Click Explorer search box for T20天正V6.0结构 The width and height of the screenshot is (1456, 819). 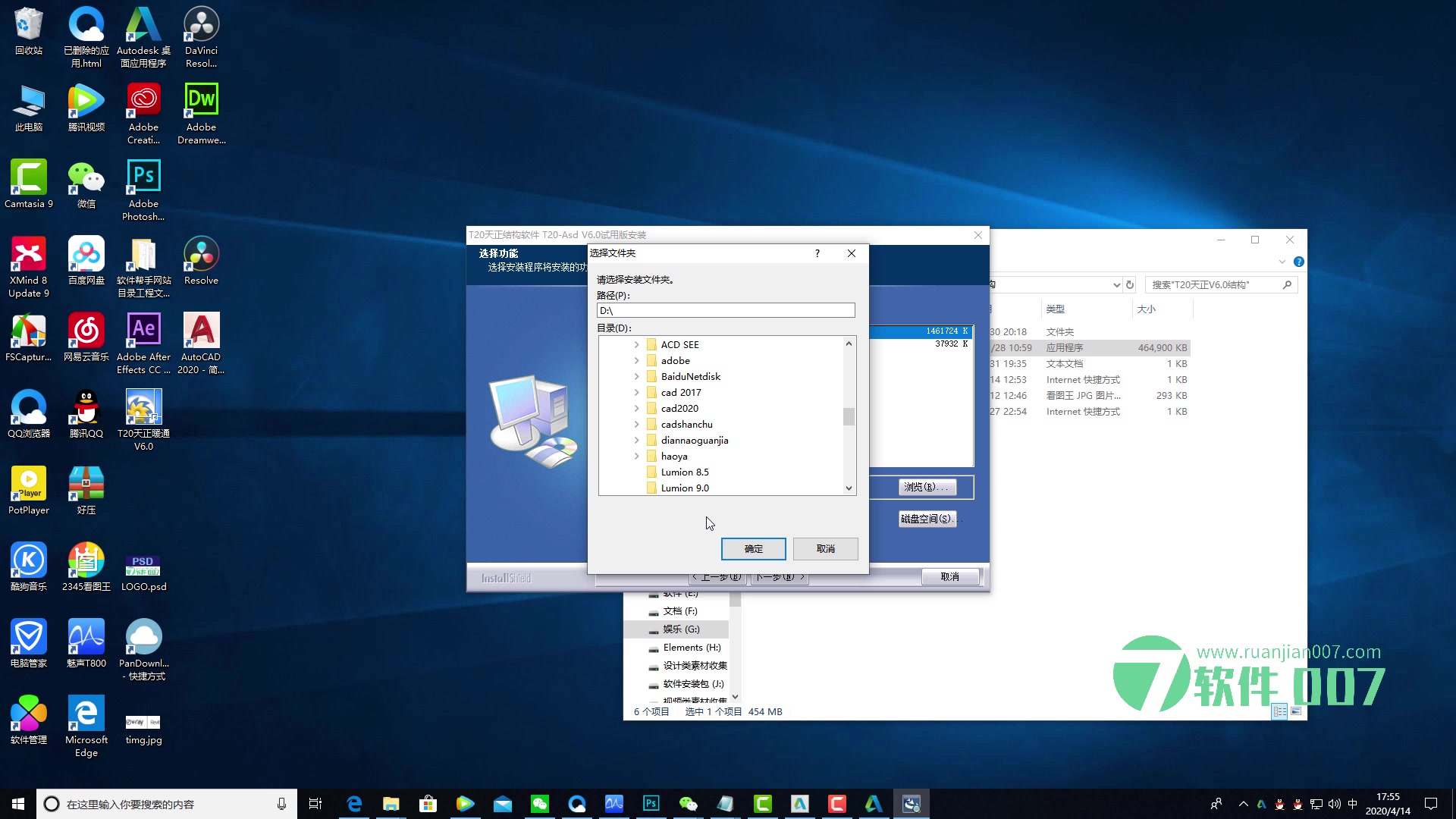pyautogui.click(x=1221, y=285)
